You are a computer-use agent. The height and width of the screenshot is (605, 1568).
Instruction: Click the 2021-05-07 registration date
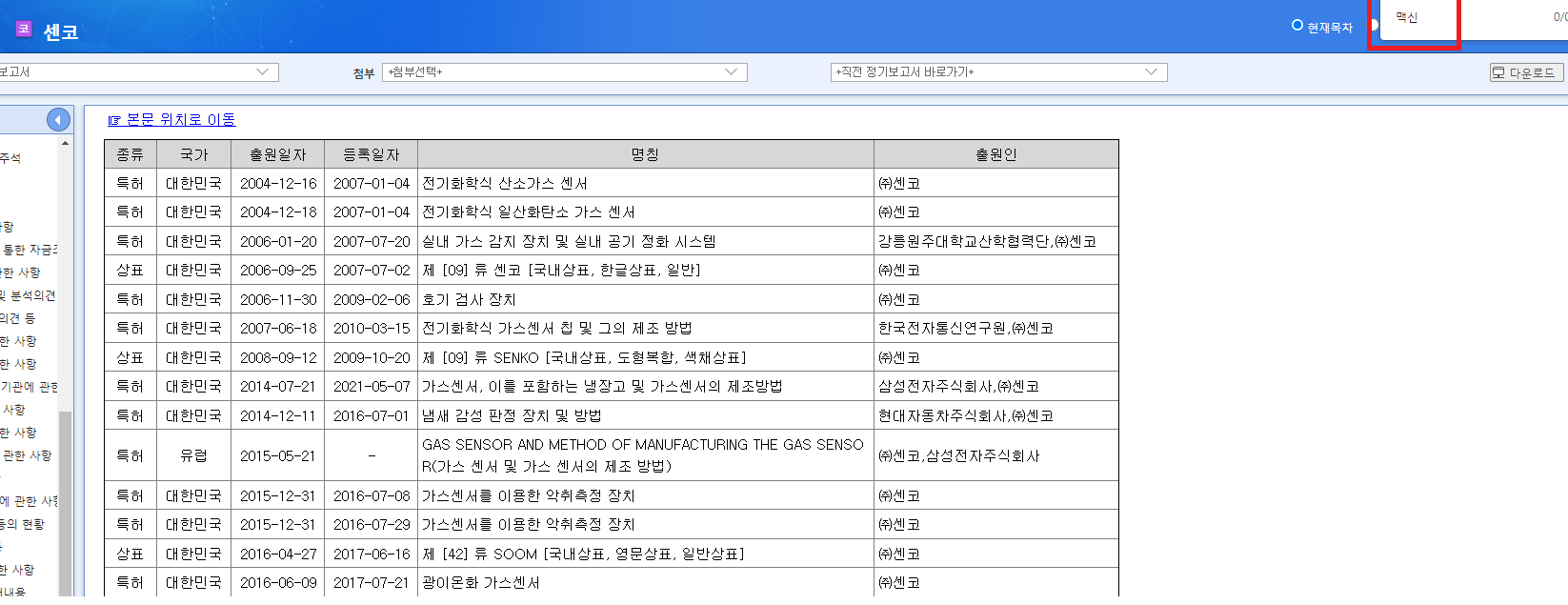point(372,386)
